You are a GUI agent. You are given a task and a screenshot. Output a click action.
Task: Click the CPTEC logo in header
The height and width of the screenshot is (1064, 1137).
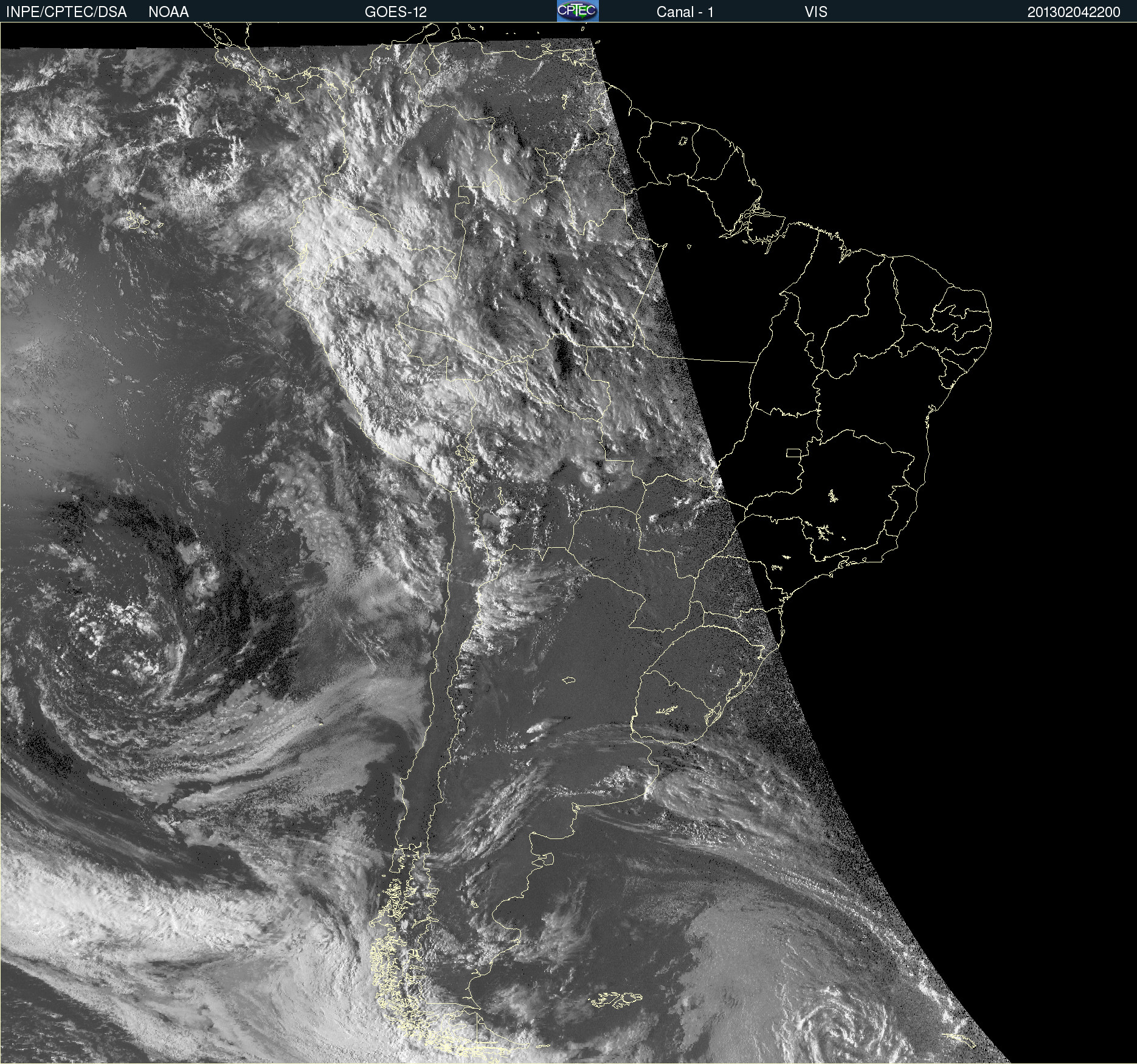pyautogui.click(x=578, y=11)
